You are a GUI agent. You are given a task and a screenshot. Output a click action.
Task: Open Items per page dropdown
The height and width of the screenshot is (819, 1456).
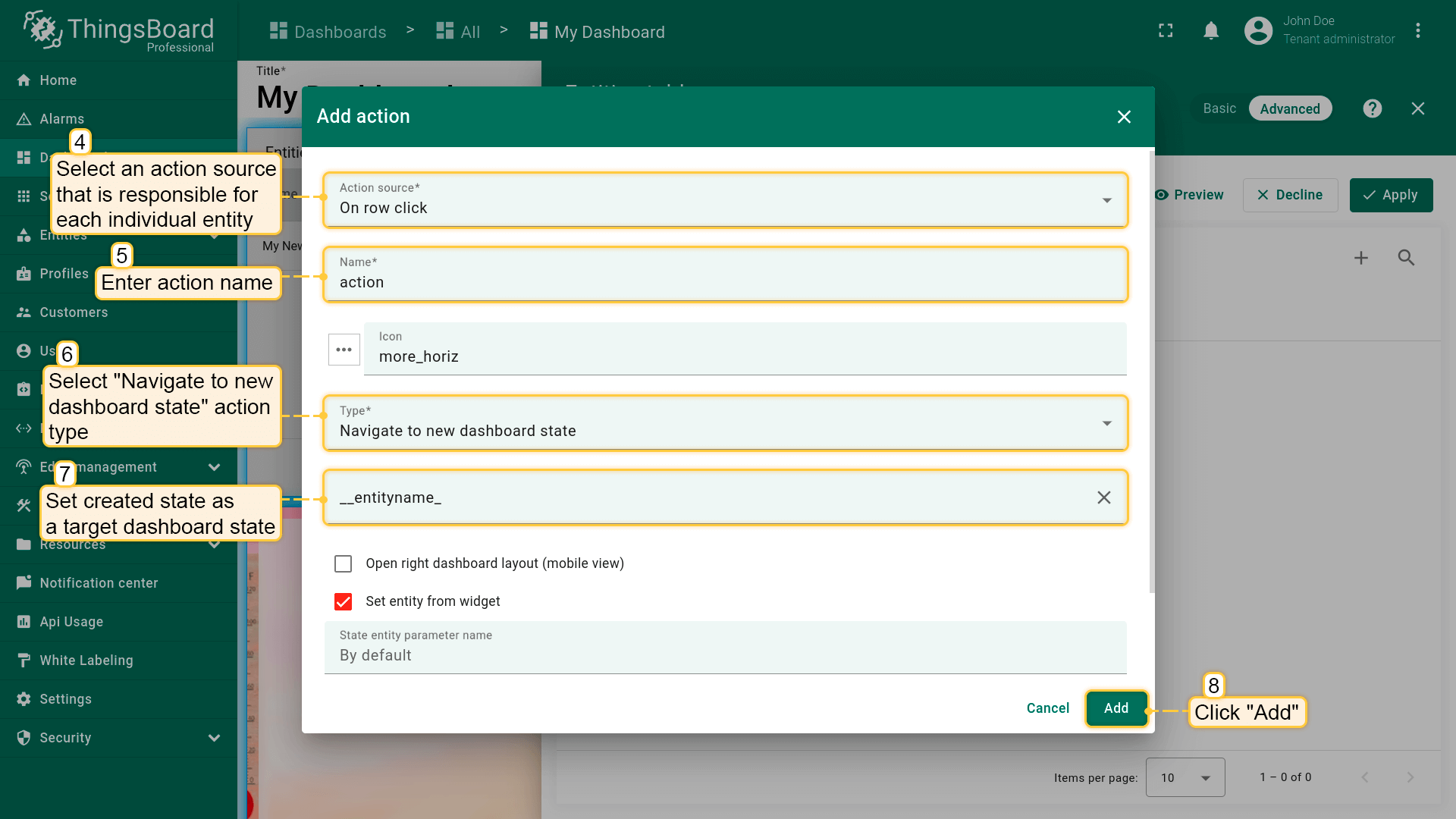[1185, 777]
